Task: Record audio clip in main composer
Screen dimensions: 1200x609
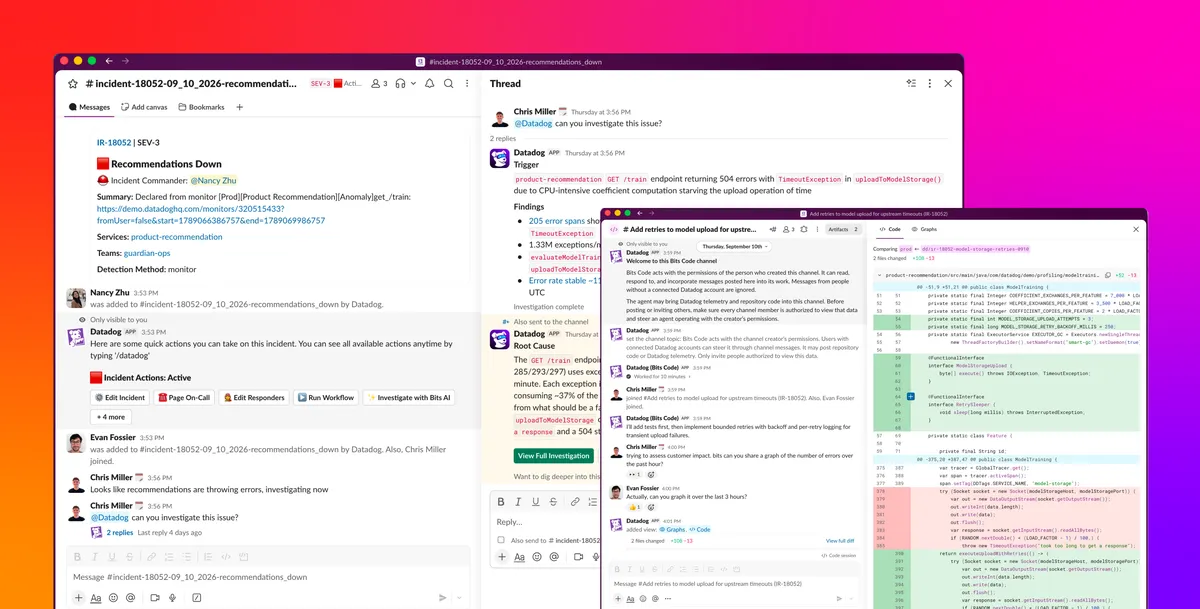Action: point(172,597)
